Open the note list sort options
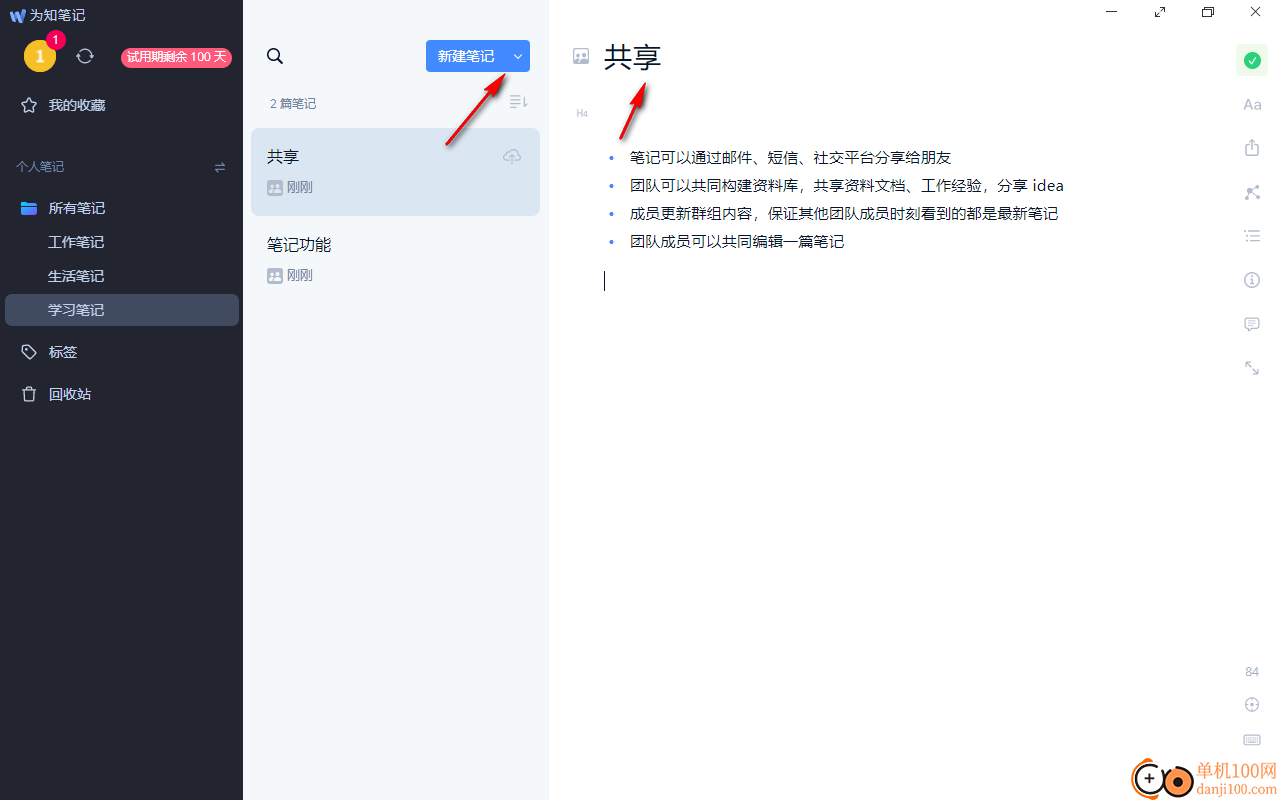1280x800 pixels. tap(518, 102)
